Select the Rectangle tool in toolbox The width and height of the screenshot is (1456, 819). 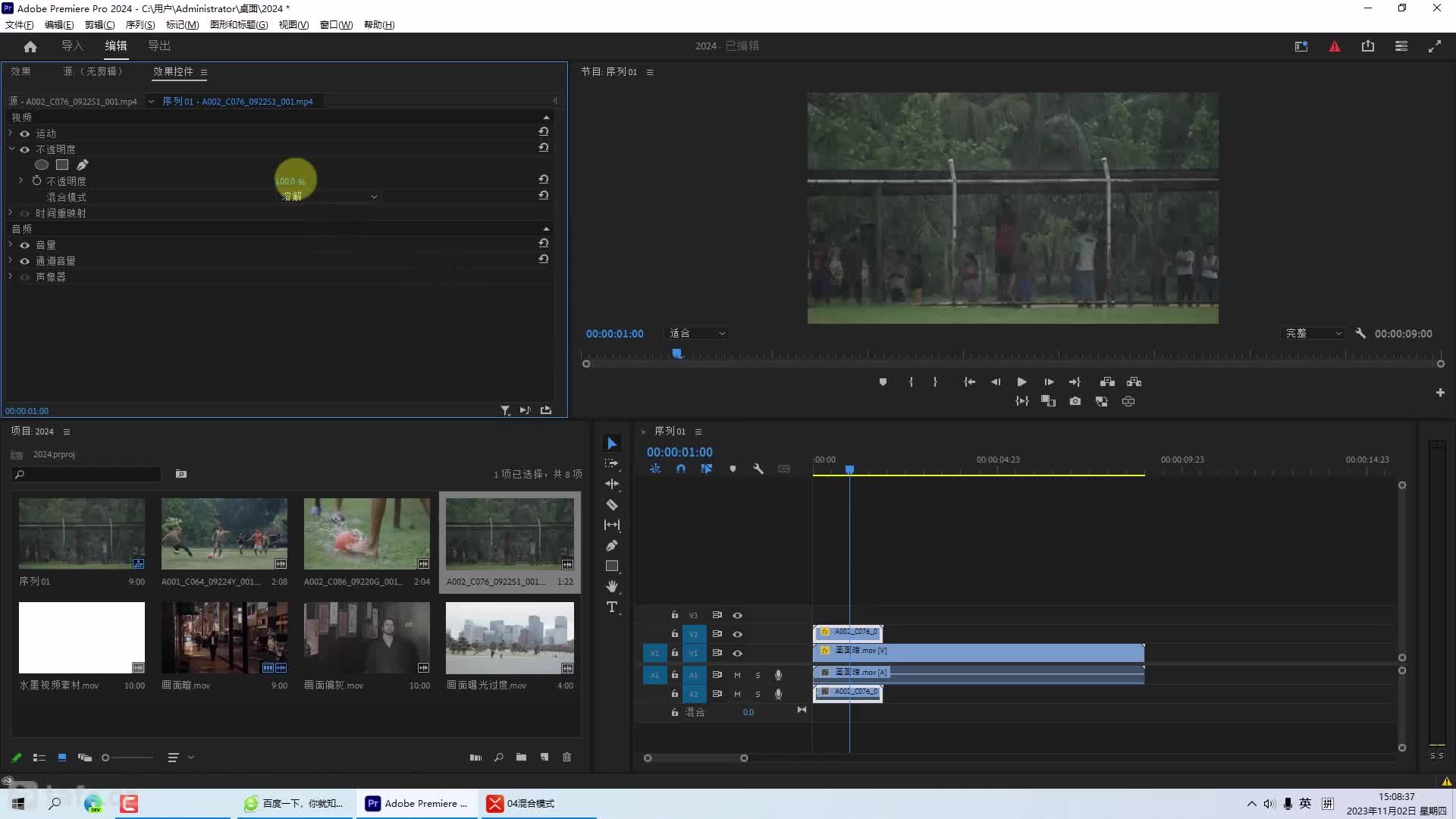(x=611, y=566)
